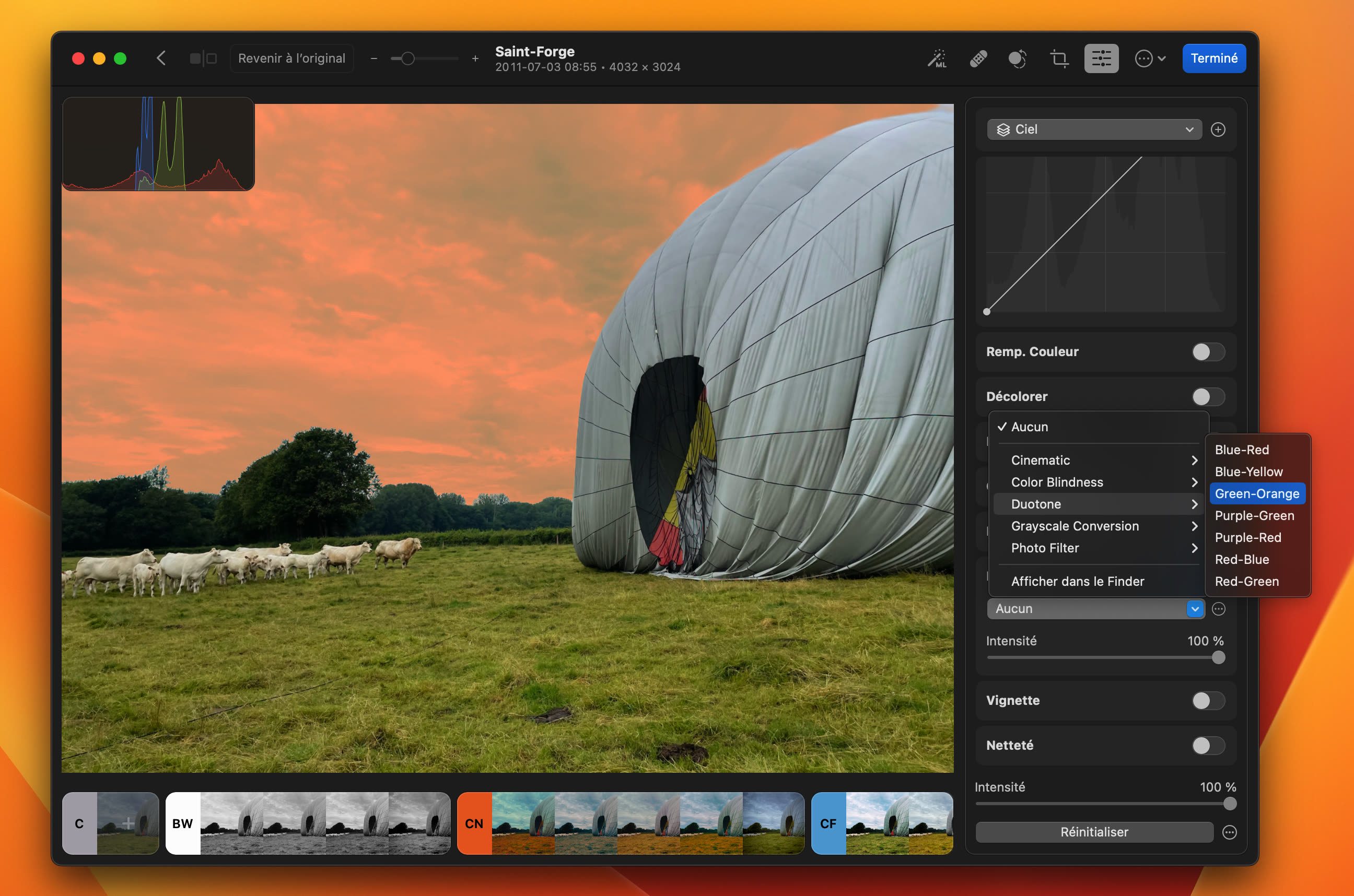This screenshot has width=1354, height=896.
Task: Select the BW filter thumbnail
Action: 182,823
